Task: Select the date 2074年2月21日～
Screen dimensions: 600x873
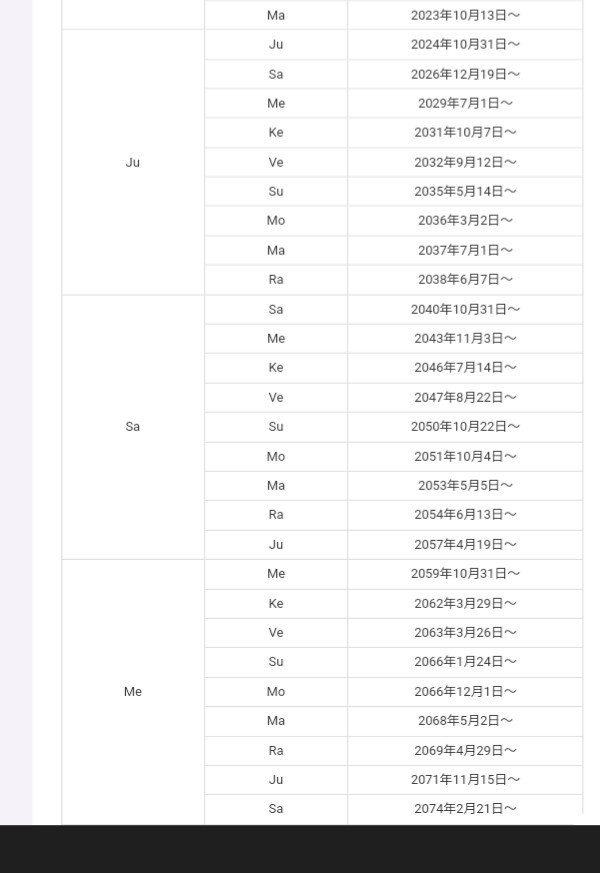Action: click(465, 808)
